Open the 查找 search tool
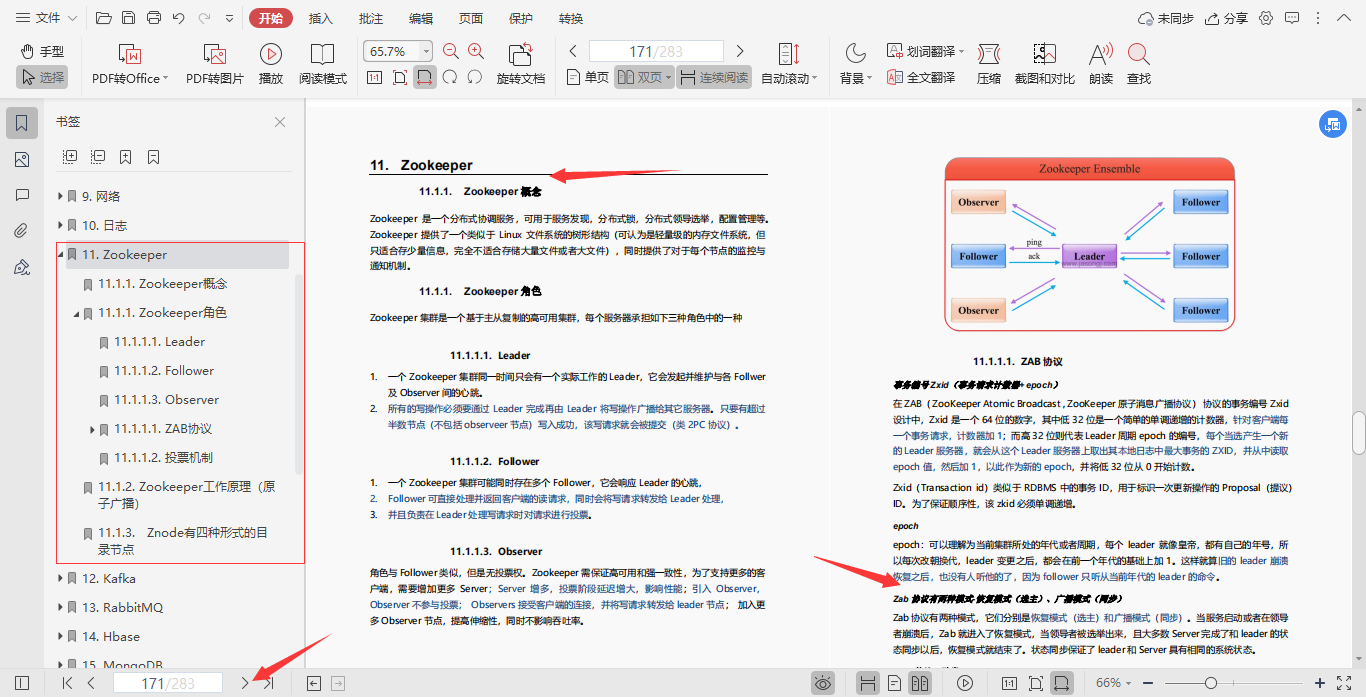The image size is (1366, 697). 1140,62
